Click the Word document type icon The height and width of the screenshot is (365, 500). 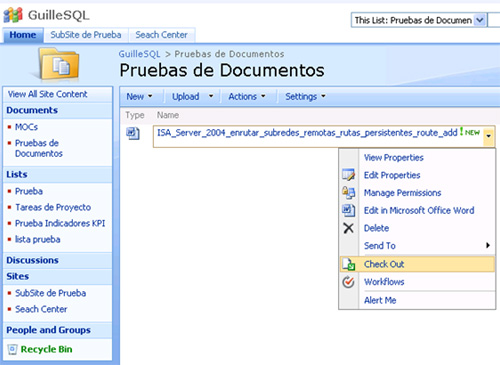(x=133, y=133)
